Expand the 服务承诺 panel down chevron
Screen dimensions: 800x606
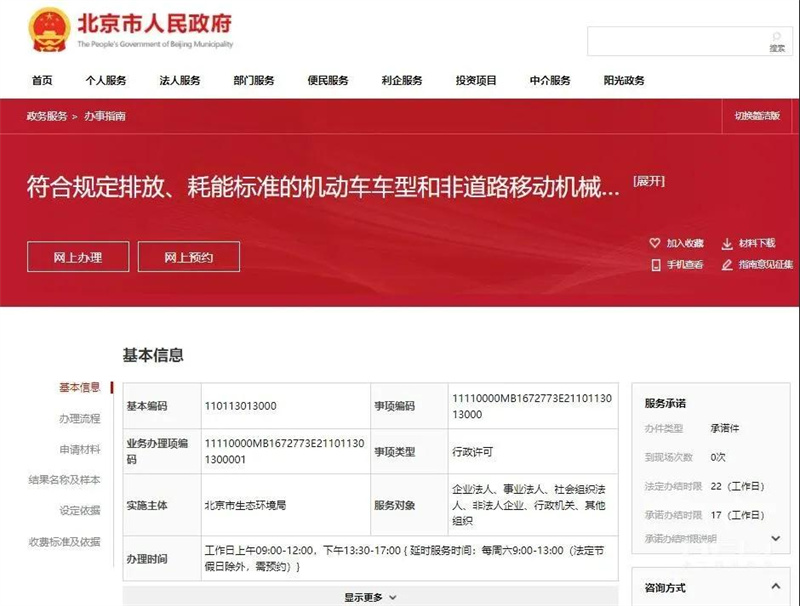[776, 538]
